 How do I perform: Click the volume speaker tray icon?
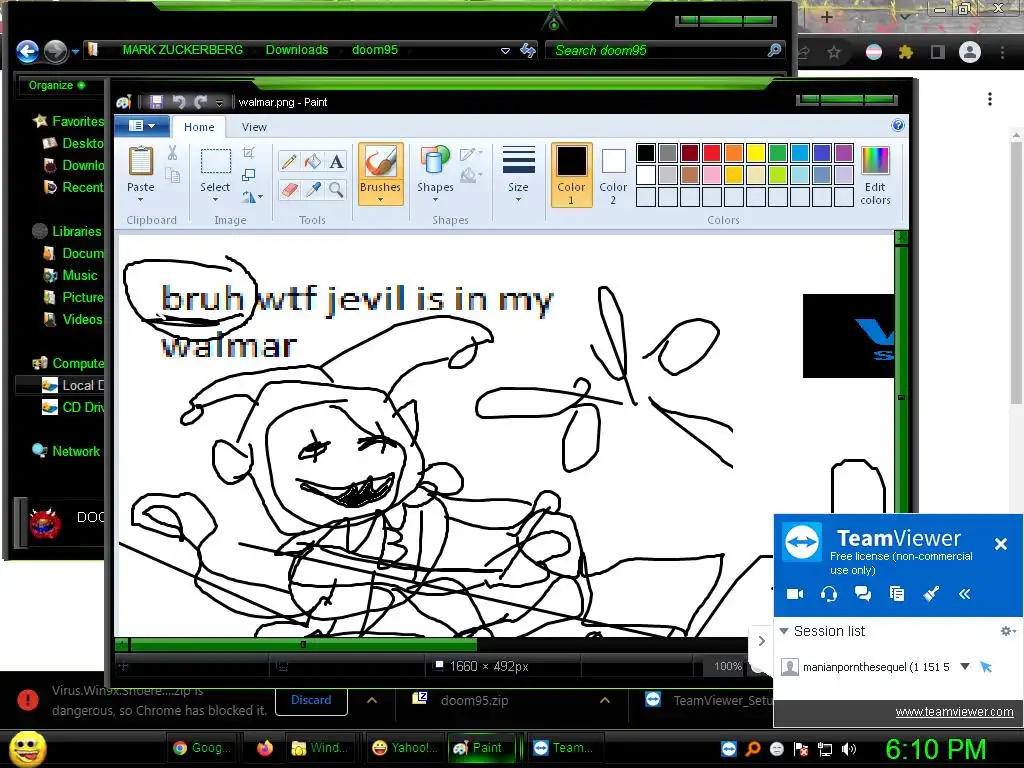click(x=848, y=749)
